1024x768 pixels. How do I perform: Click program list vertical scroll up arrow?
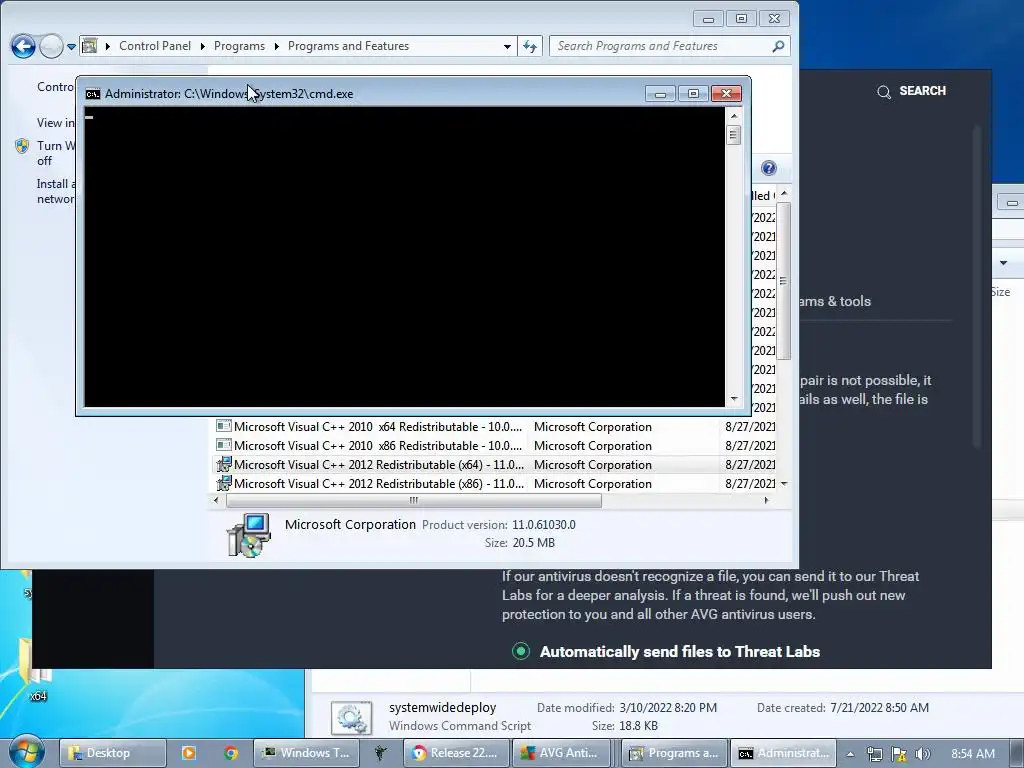(x=784, y=194)
